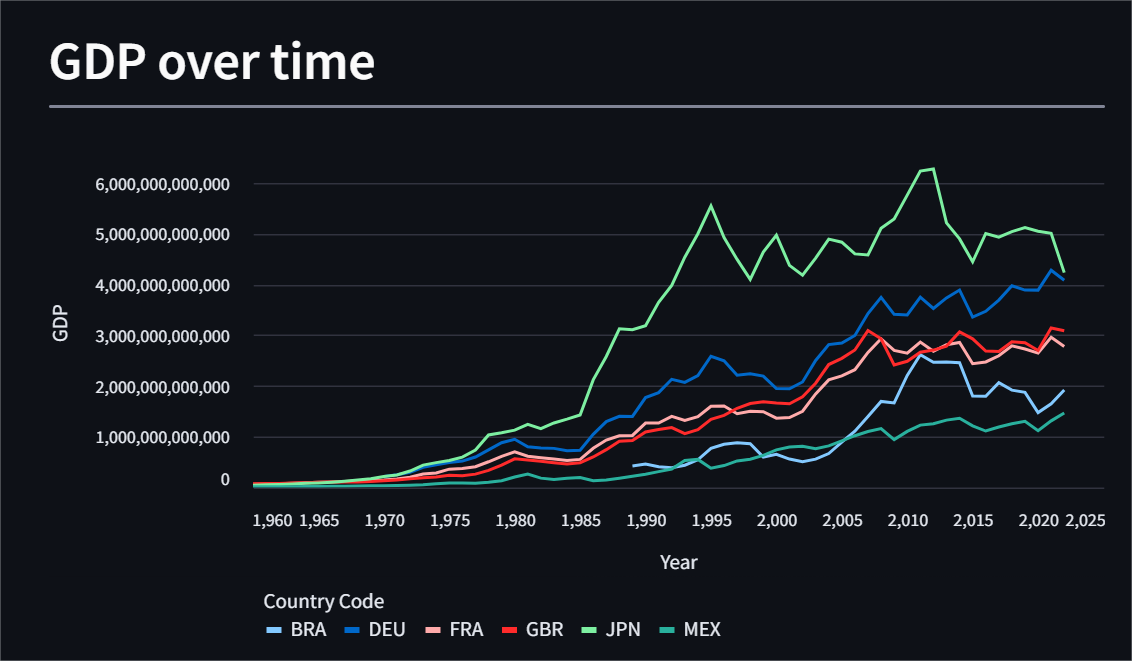Click the DEU dark blue legend swatch
Viewport: 1132px width, 661px height.
pos(352,630)
